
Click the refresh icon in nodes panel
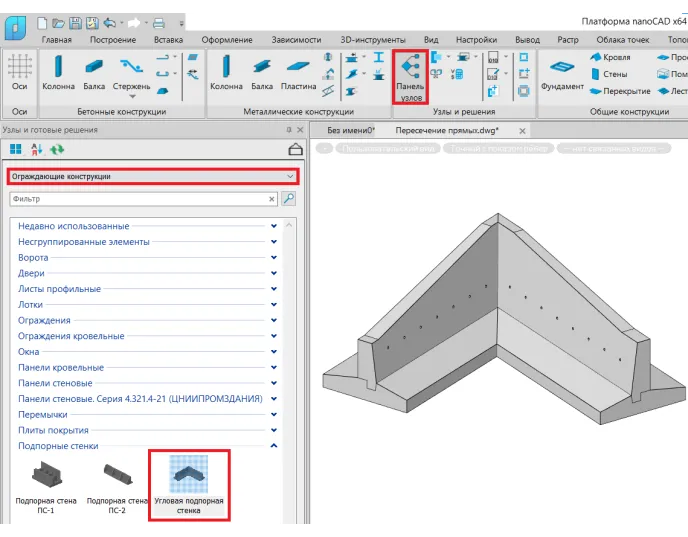(x=57, y=150)
